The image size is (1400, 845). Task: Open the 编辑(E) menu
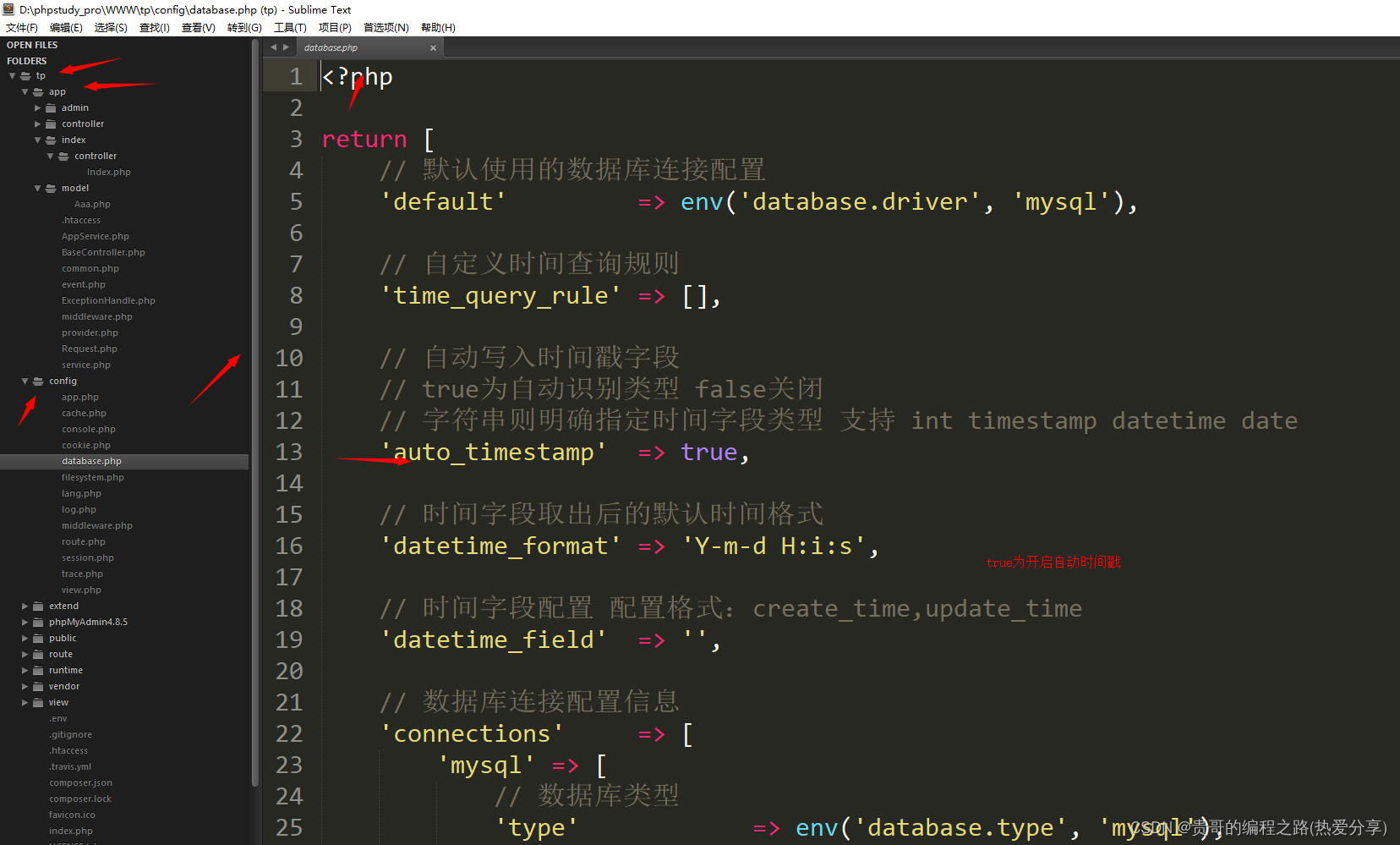pos(66,28)
